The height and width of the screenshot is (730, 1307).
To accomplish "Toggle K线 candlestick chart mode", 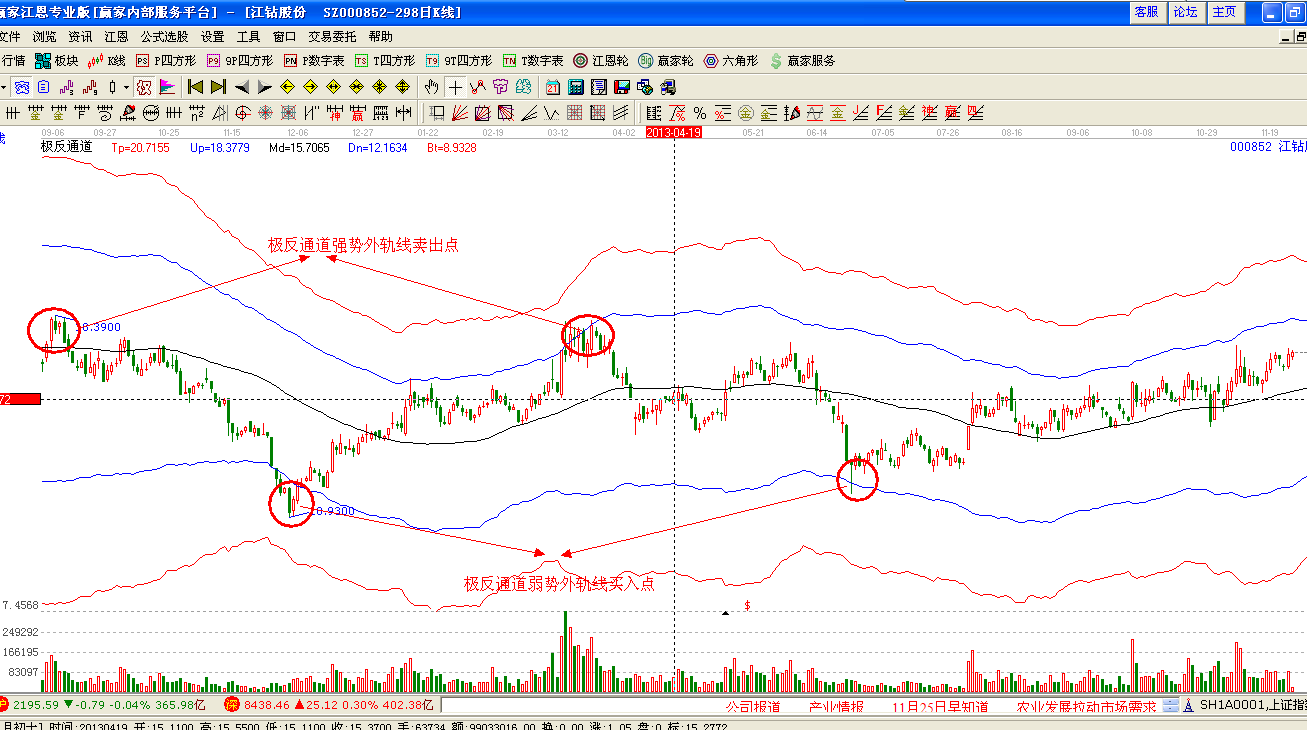I will pyautogui.click(x=107, y=61).
